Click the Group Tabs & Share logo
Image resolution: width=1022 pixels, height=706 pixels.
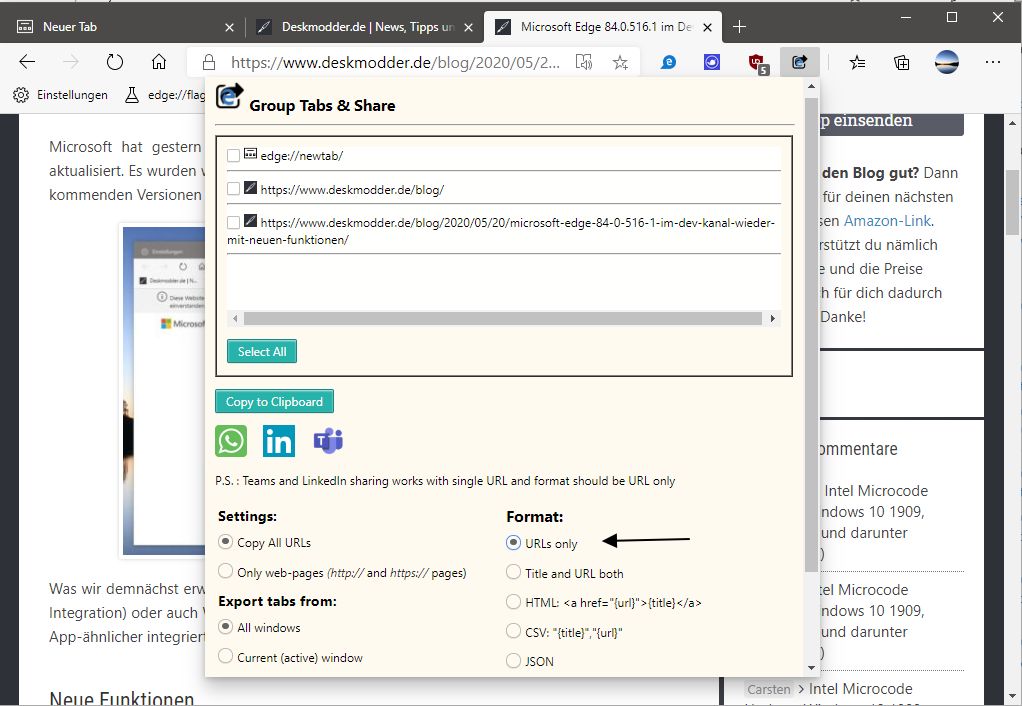point(229,95)
